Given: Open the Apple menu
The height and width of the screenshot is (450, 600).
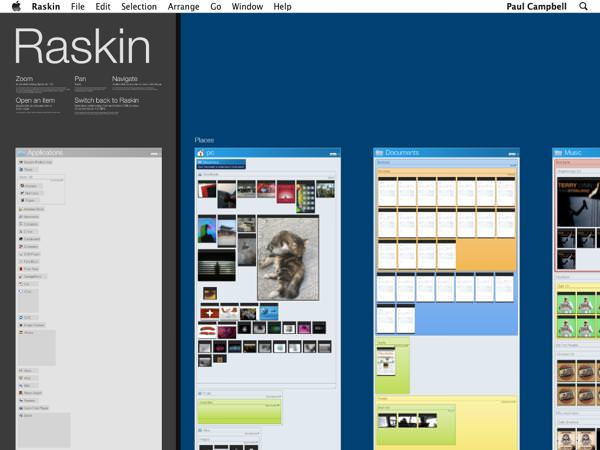Looking at the screenshot, I should pyautogui.click(x=16, y=7).
